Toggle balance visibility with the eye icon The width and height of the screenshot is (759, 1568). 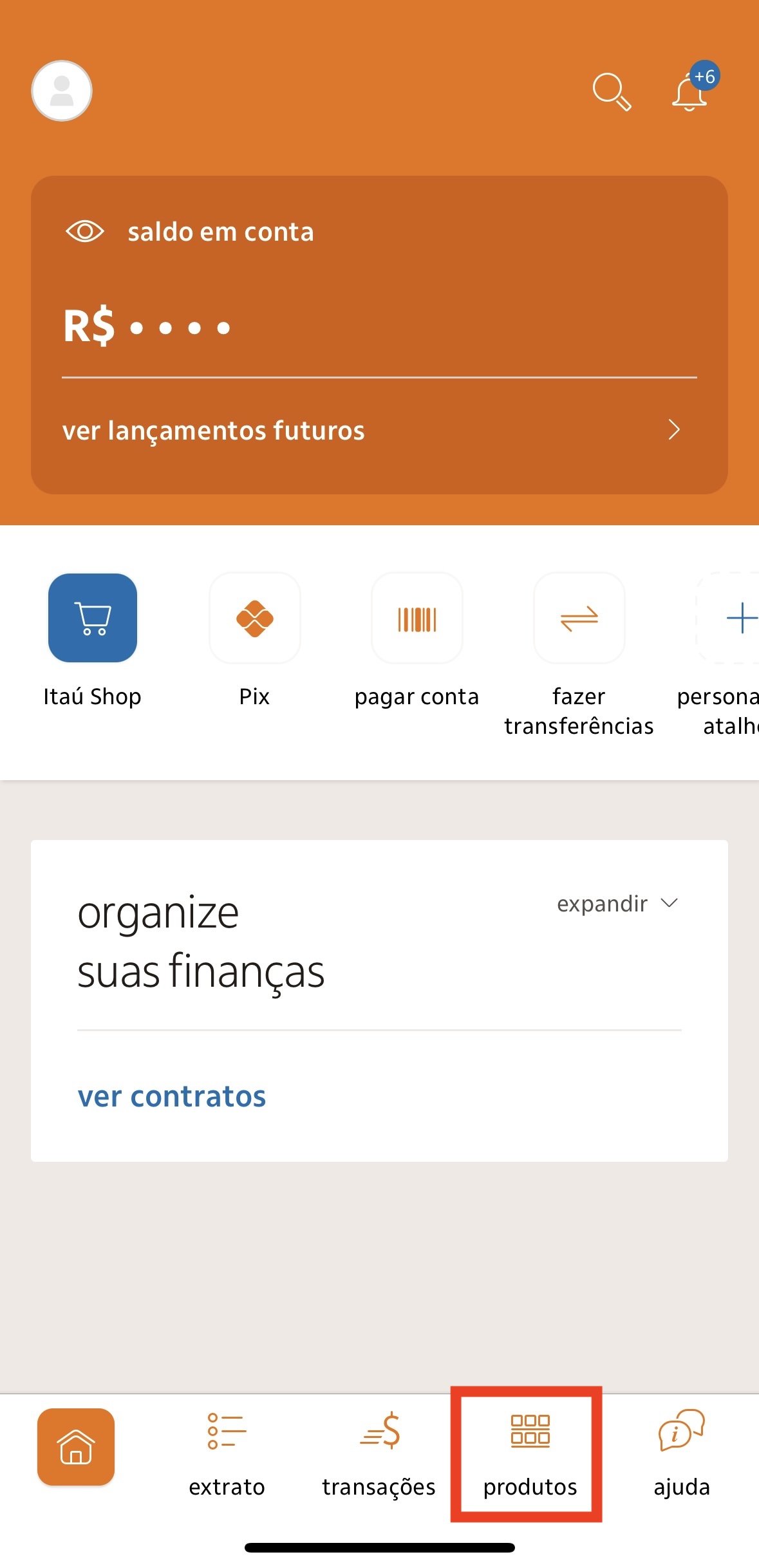coord(85,231)
